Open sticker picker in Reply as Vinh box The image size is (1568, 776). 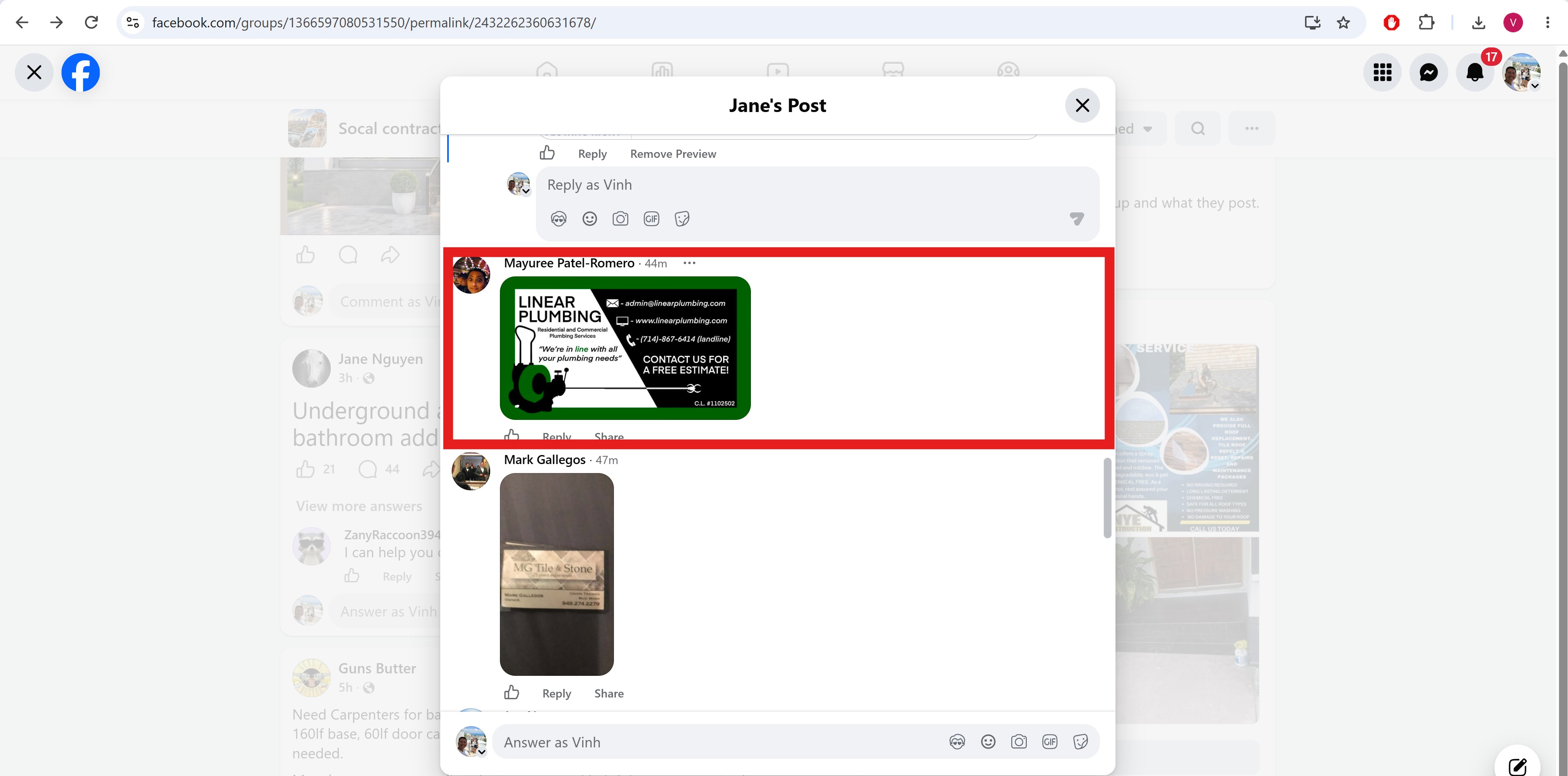coord(682,219)
